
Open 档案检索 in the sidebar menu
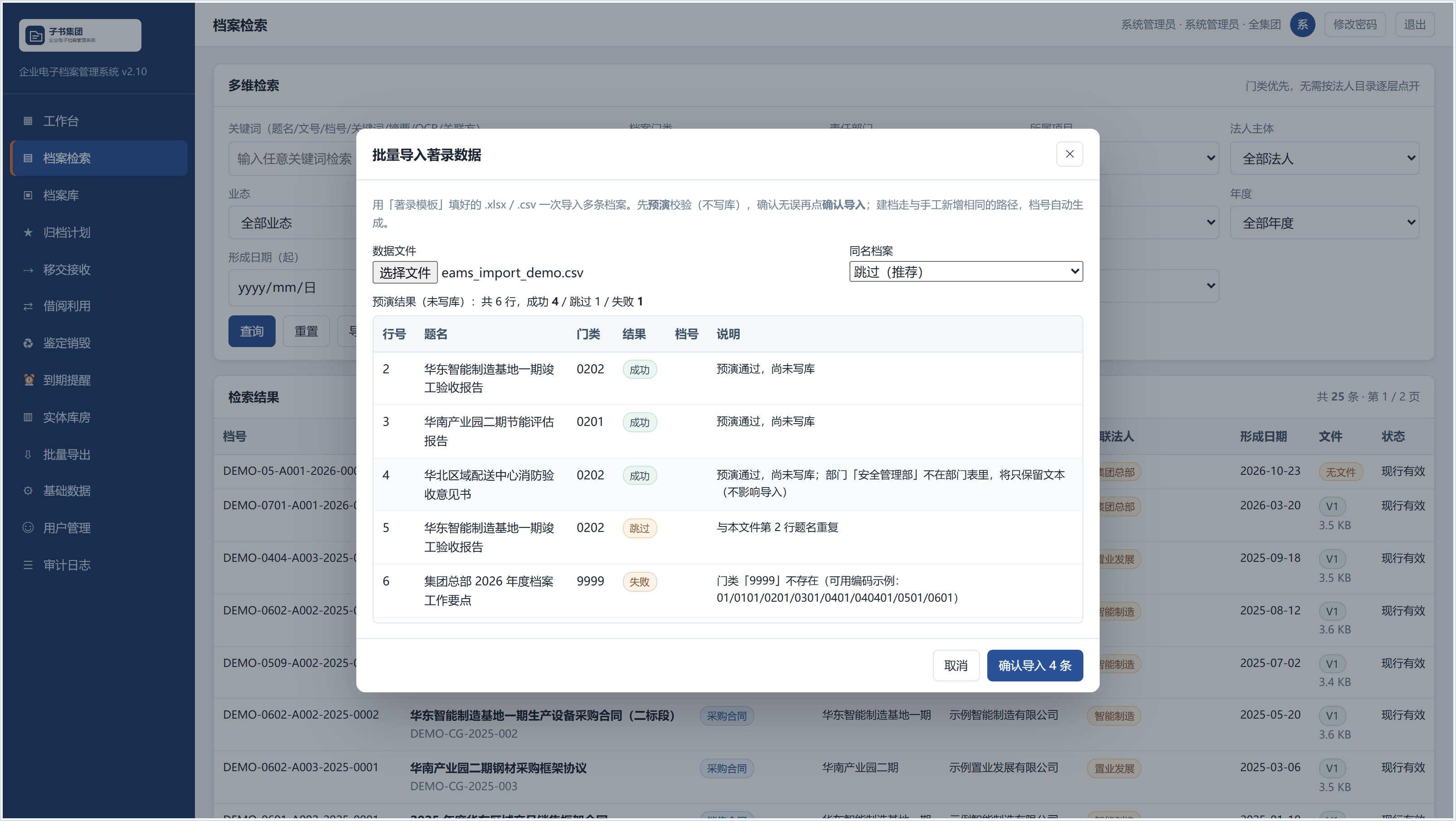coord(99,158)
